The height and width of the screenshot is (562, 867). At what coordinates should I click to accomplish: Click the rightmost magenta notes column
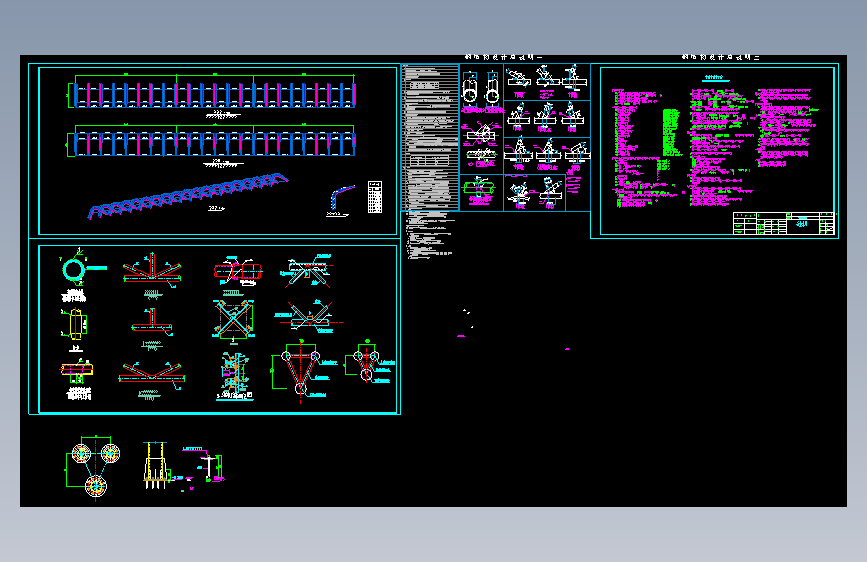tap(785, 127)
